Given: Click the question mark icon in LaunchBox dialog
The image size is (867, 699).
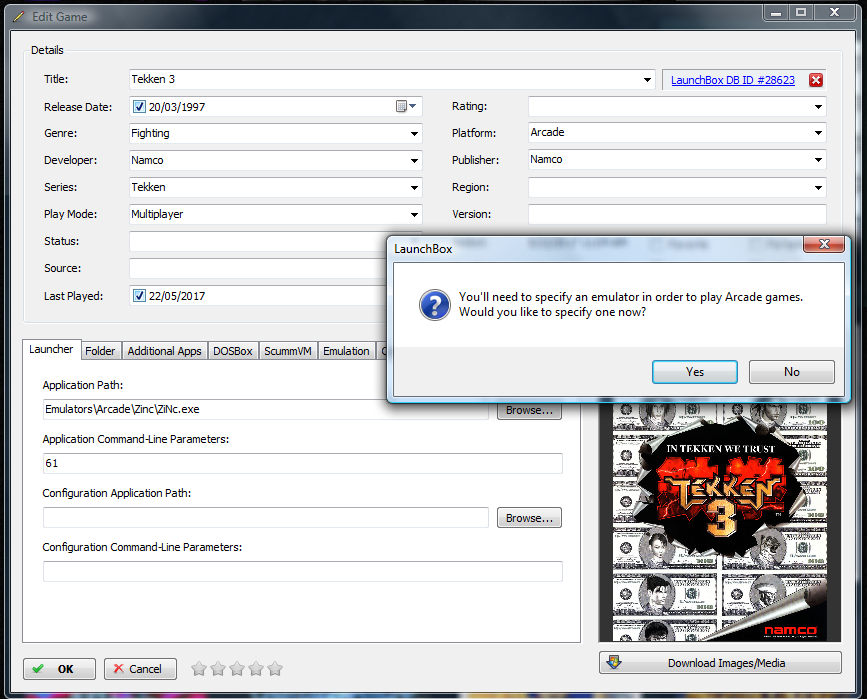Looking at the screenshot, I should 435,305.
